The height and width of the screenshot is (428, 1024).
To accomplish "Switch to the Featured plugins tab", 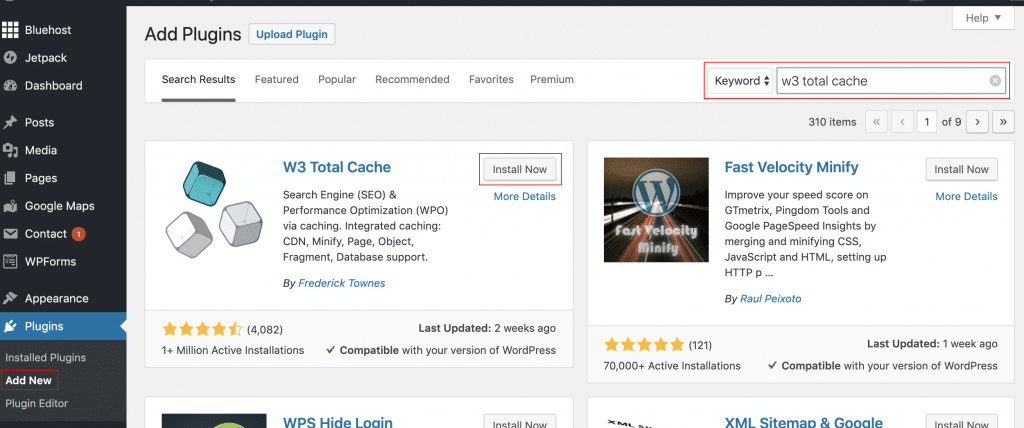I will 277,80.
